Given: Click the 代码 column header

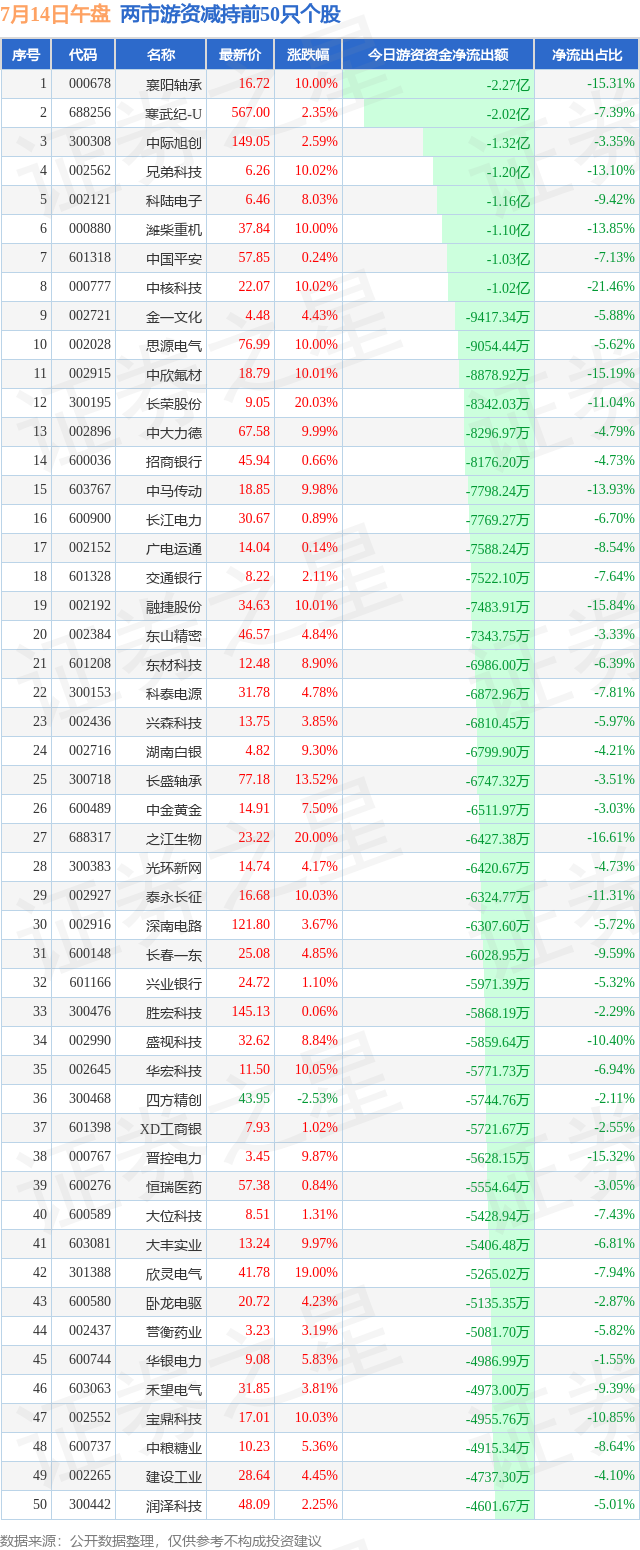Looking at the screenshot, I should coord(84,55).
